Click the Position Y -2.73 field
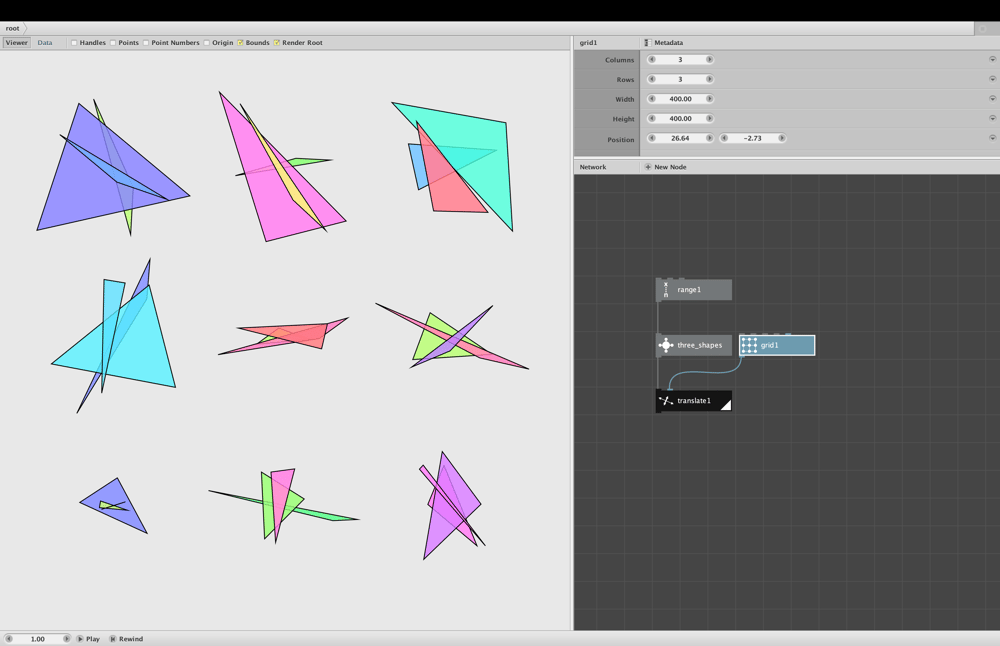1000x646 pixels. pos(753,138)
